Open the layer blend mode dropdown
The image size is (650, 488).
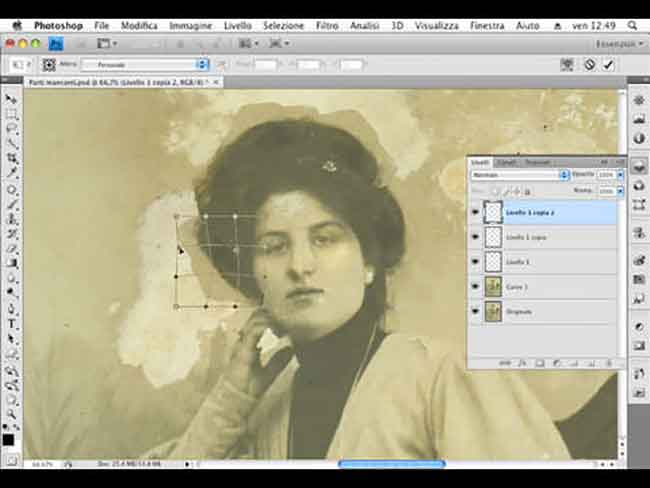tap(520, 175)
